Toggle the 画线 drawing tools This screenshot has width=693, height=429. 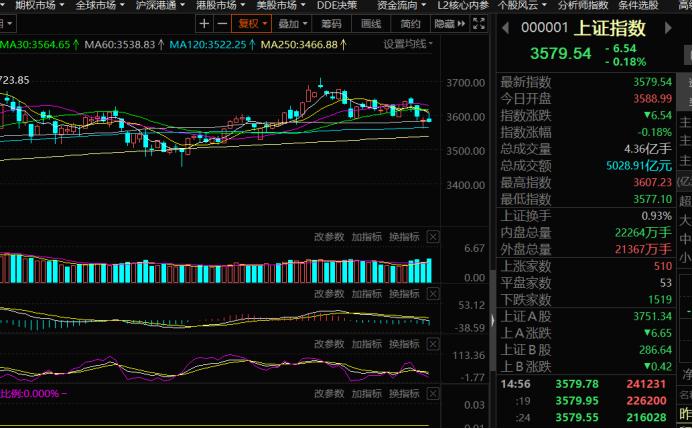tap(370, 24)
